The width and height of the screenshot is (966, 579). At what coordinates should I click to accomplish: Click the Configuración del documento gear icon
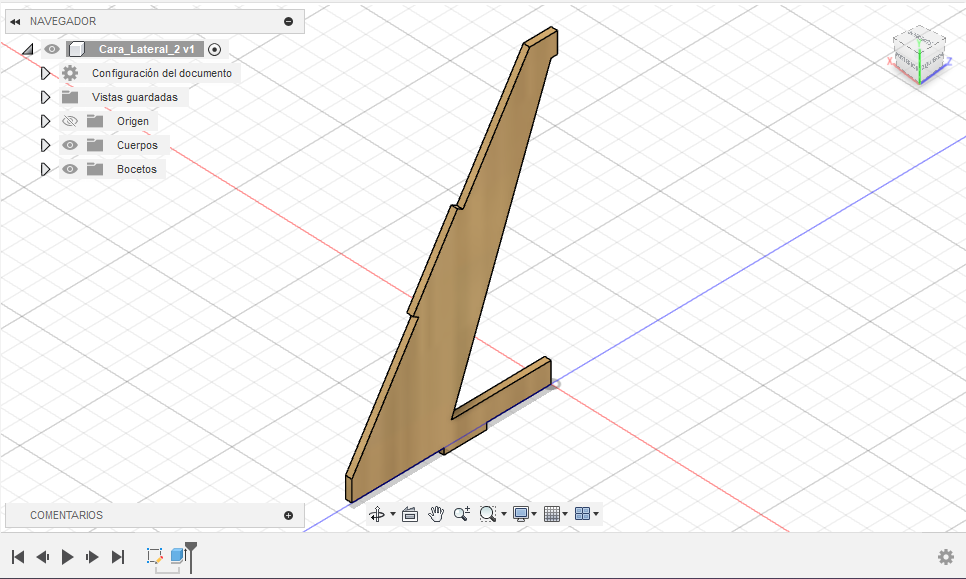coord(70,73)
